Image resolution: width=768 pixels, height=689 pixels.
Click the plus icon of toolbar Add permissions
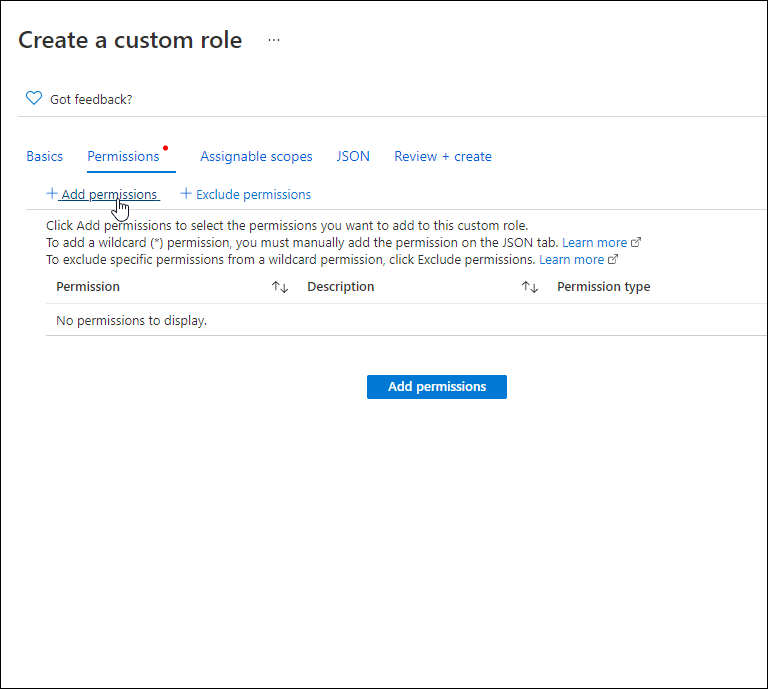tap(52, 194)
